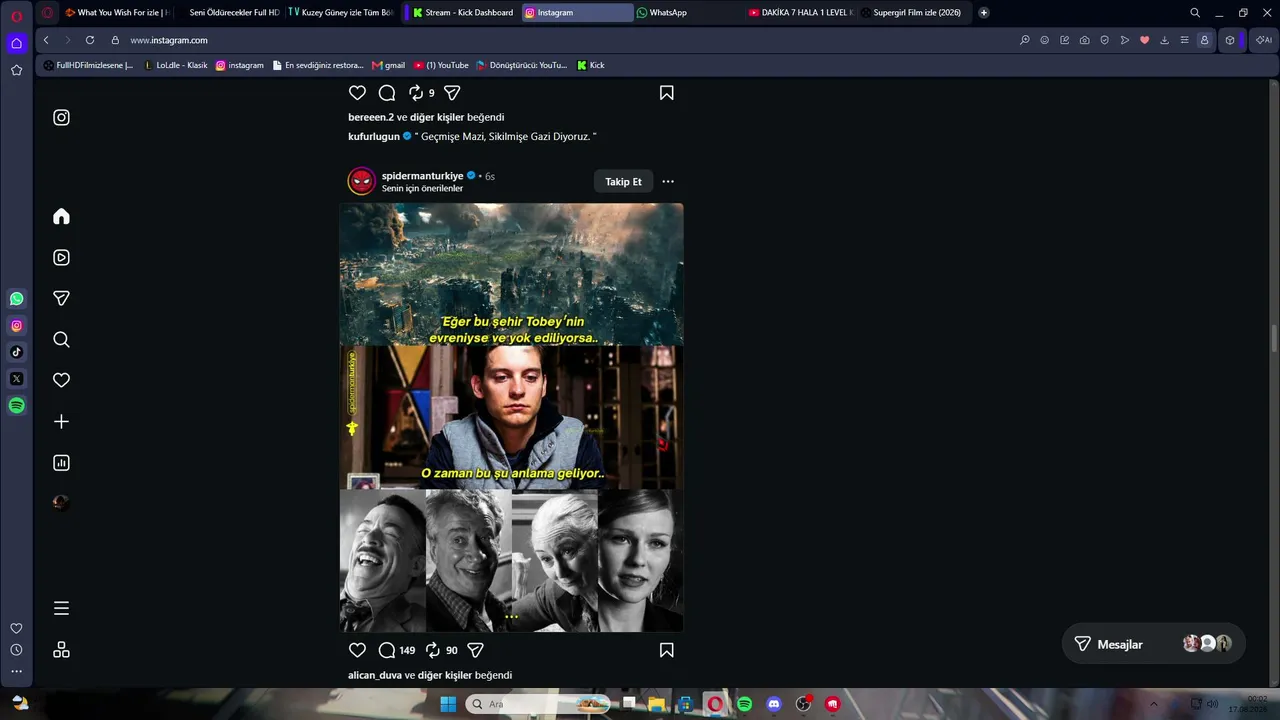Image resolution: width=1280 pixels, height=720 pixels.
Task: Click the Instagram logo in the sidebar
Action: click(61, 117)
